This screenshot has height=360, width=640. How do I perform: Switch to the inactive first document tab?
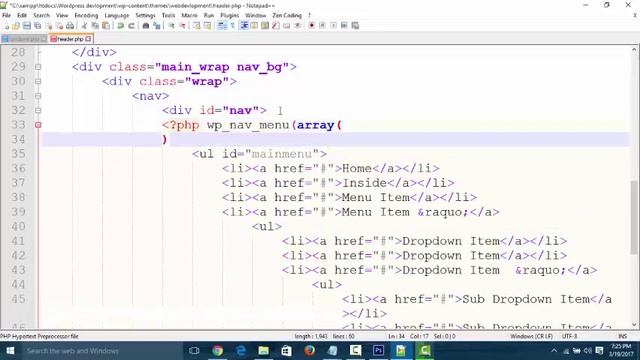click(x=24, y=39)
